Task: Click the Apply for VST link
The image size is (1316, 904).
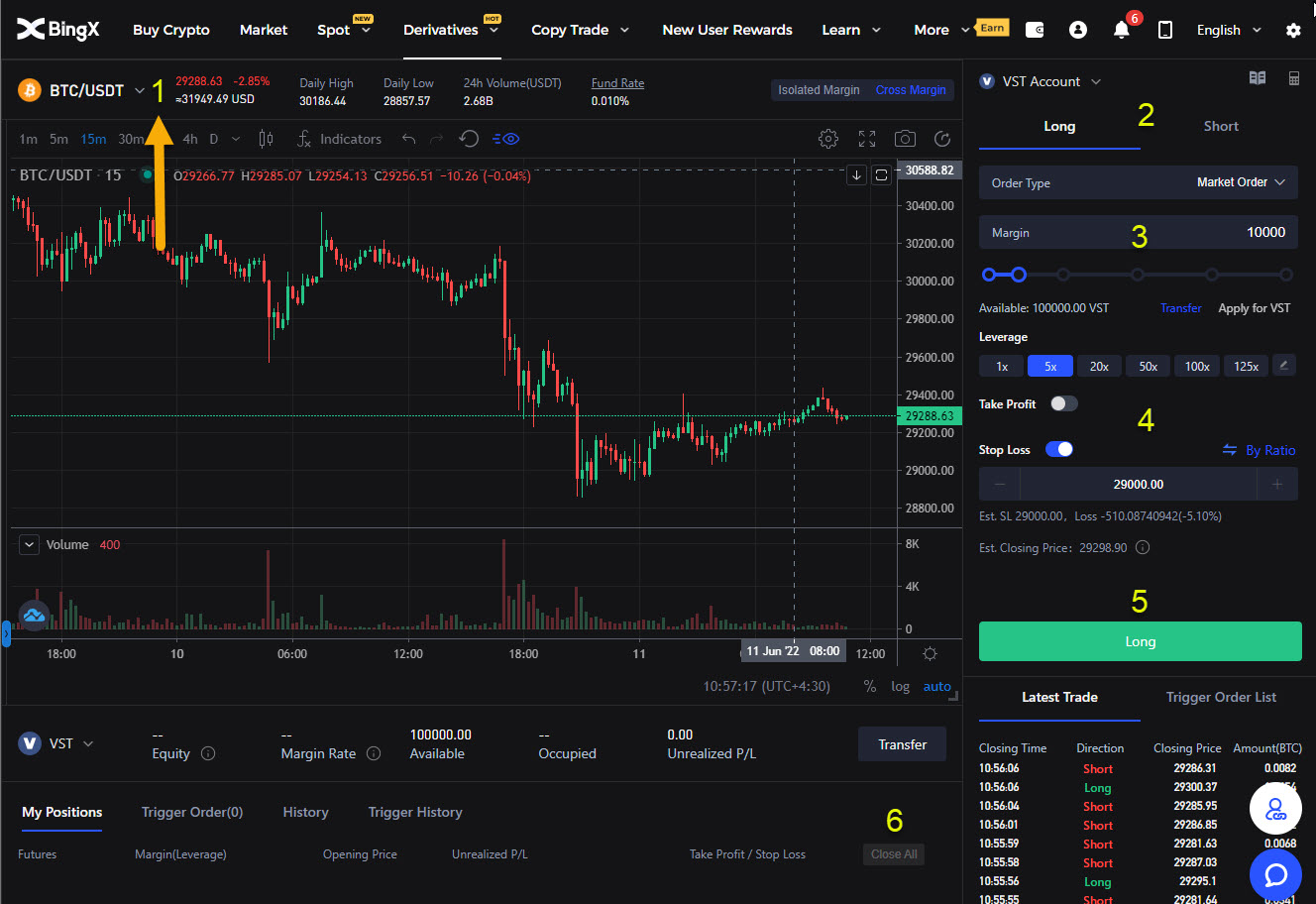Action: click(1254, 308)
